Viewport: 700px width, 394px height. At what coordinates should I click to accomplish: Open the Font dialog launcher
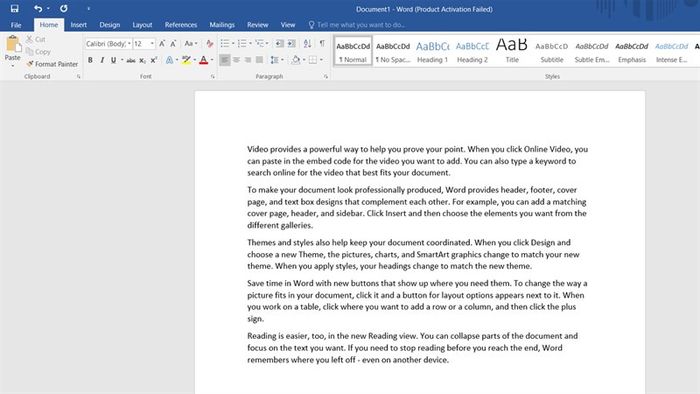pyautogui.click(x=212, y=77)
